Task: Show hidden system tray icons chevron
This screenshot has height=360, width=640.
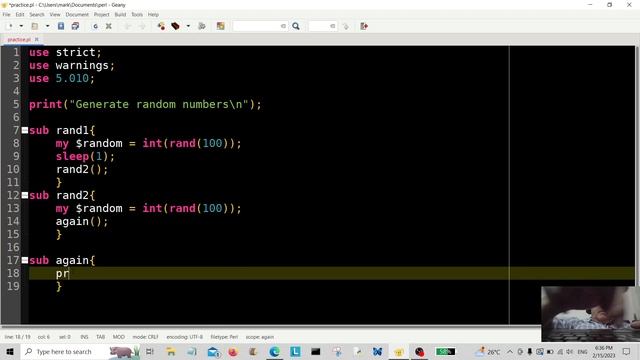Action: coord(510,351)
